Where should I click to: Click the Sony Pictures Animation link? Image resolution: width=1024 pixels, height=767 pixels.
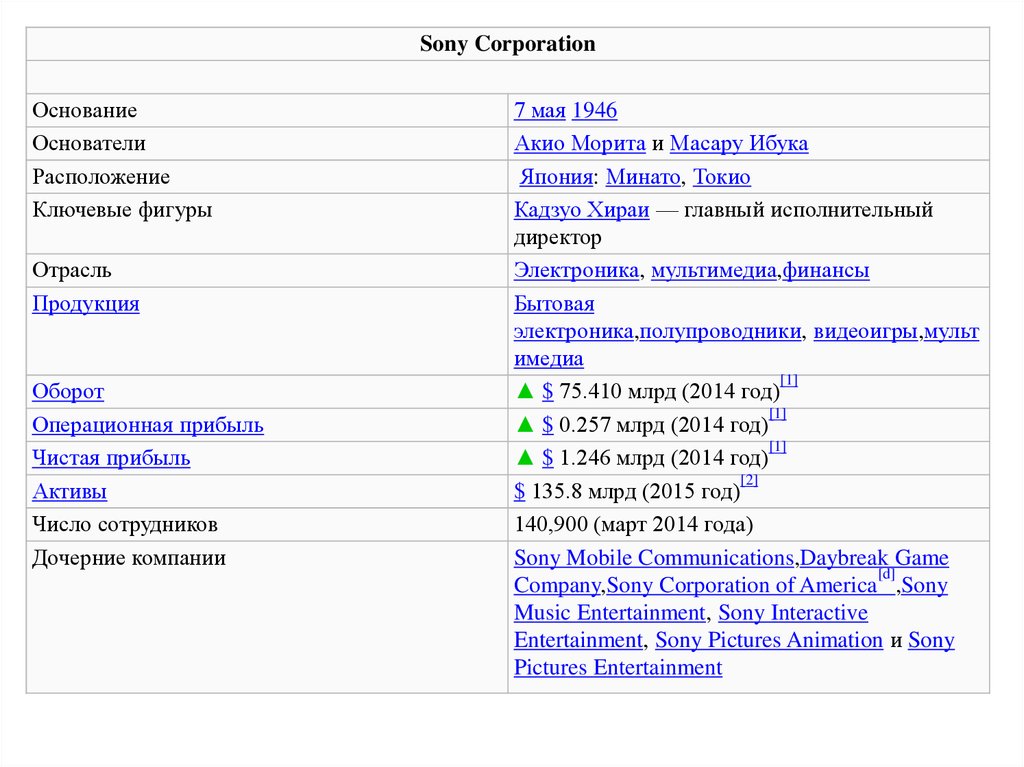tap(768, 640)
